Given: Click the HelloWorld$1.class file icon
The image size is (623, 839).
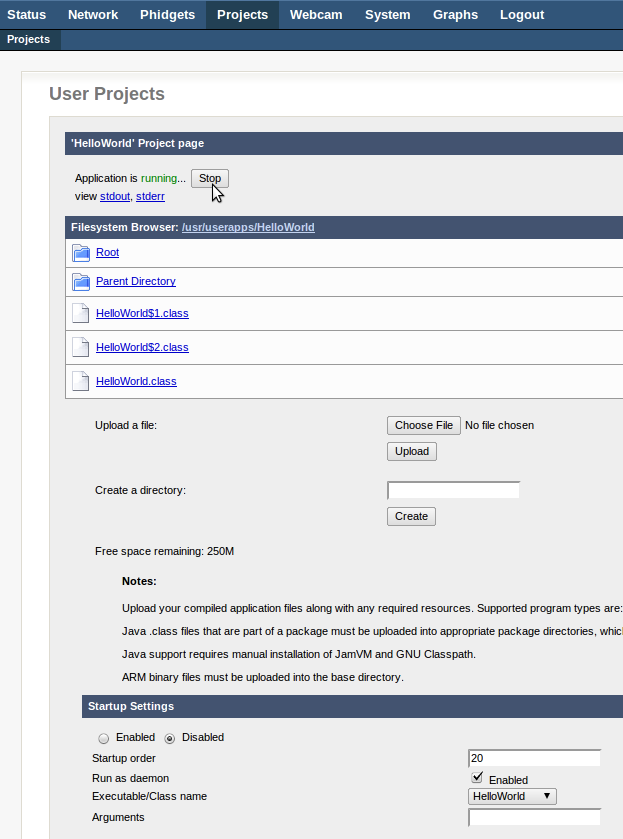Looking at the screenshot, I should pyautogui.click(x=81, y=314).
